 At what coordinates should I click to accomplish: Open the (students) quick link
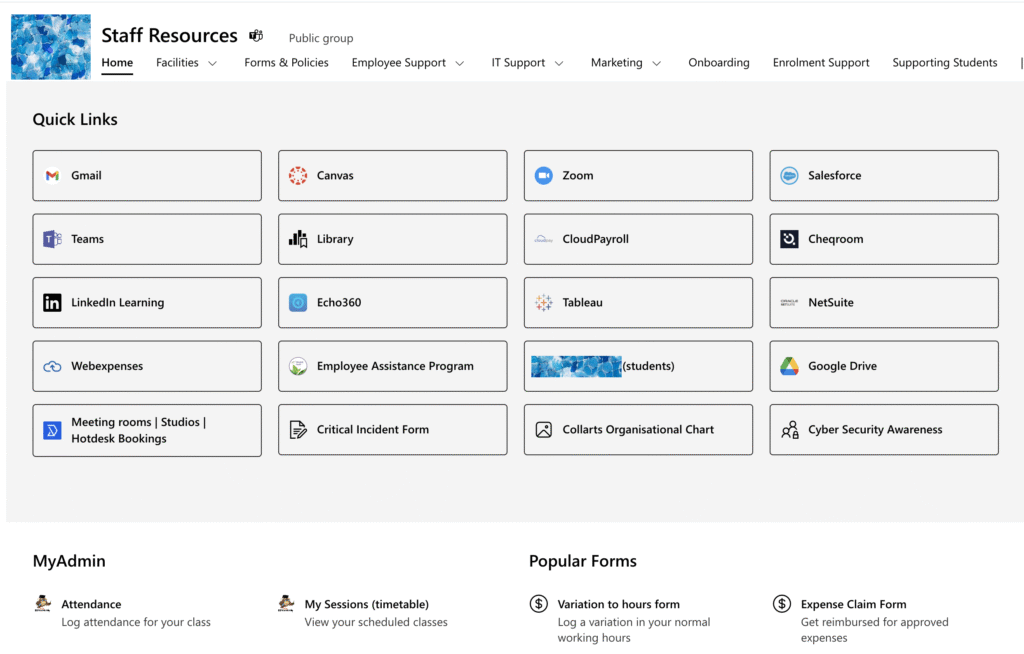pyautogui.click(x=638, y=366)
